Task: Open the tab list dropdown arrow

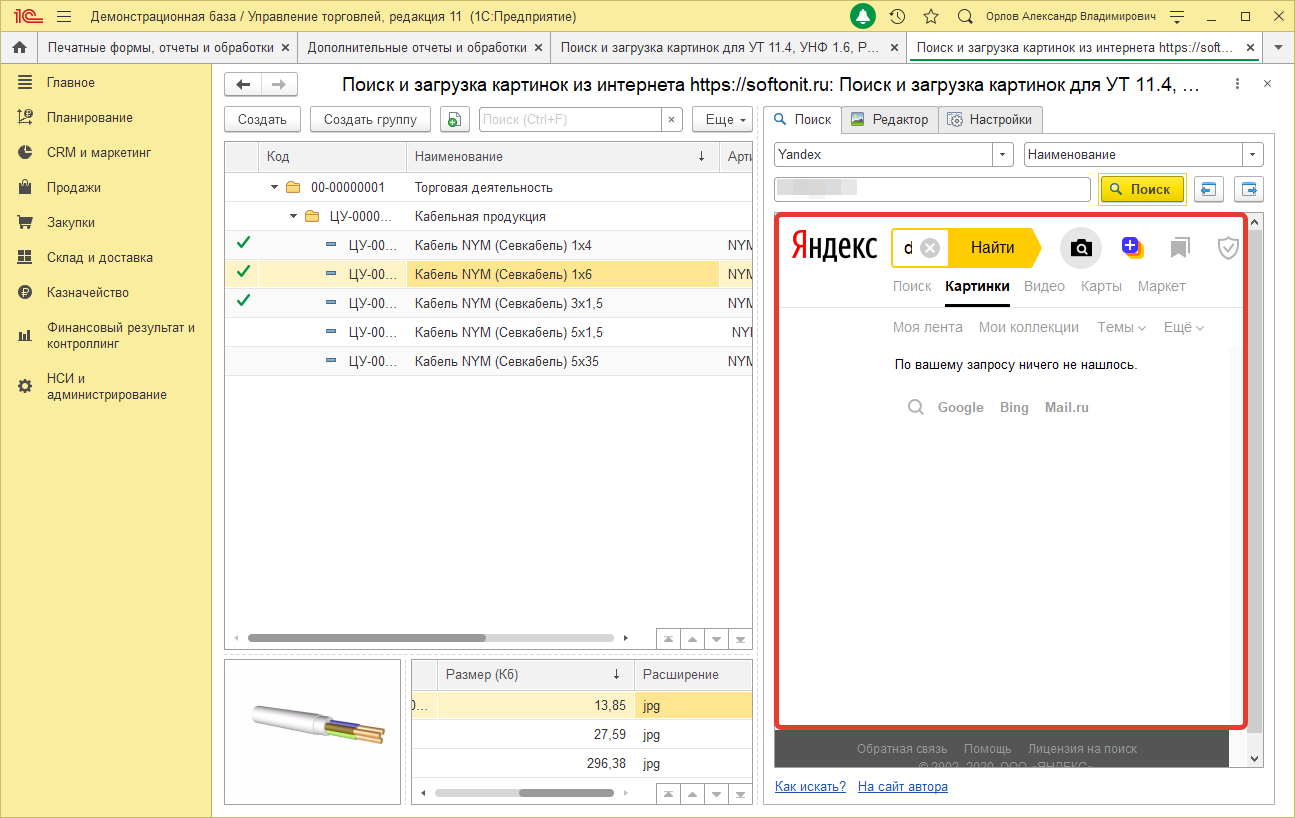Action: [1279, 47]
